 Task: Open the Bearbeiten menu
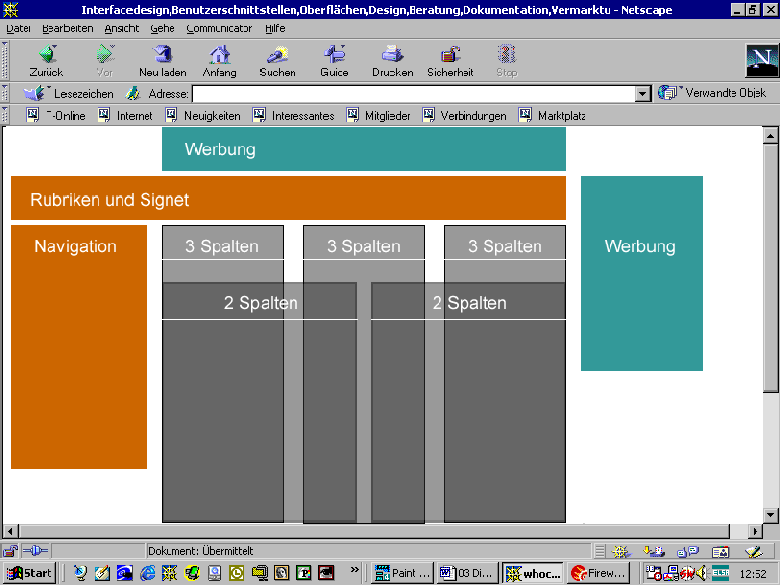coord(68,29)
